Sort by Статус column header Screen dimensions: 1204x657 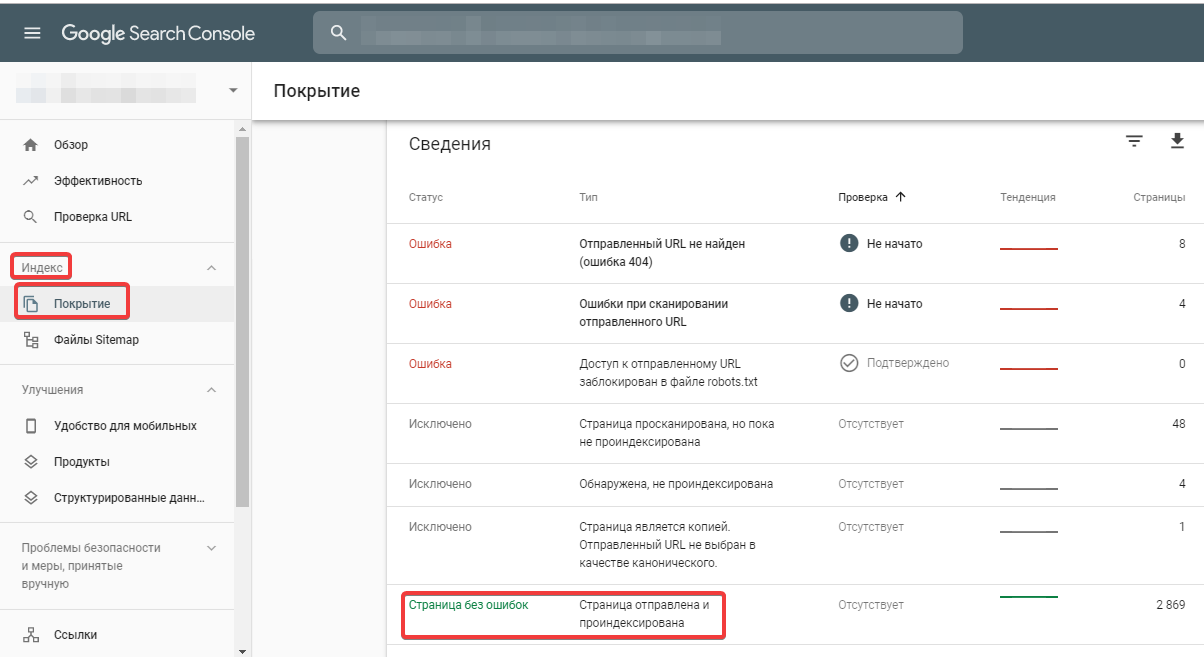point(426,198)
